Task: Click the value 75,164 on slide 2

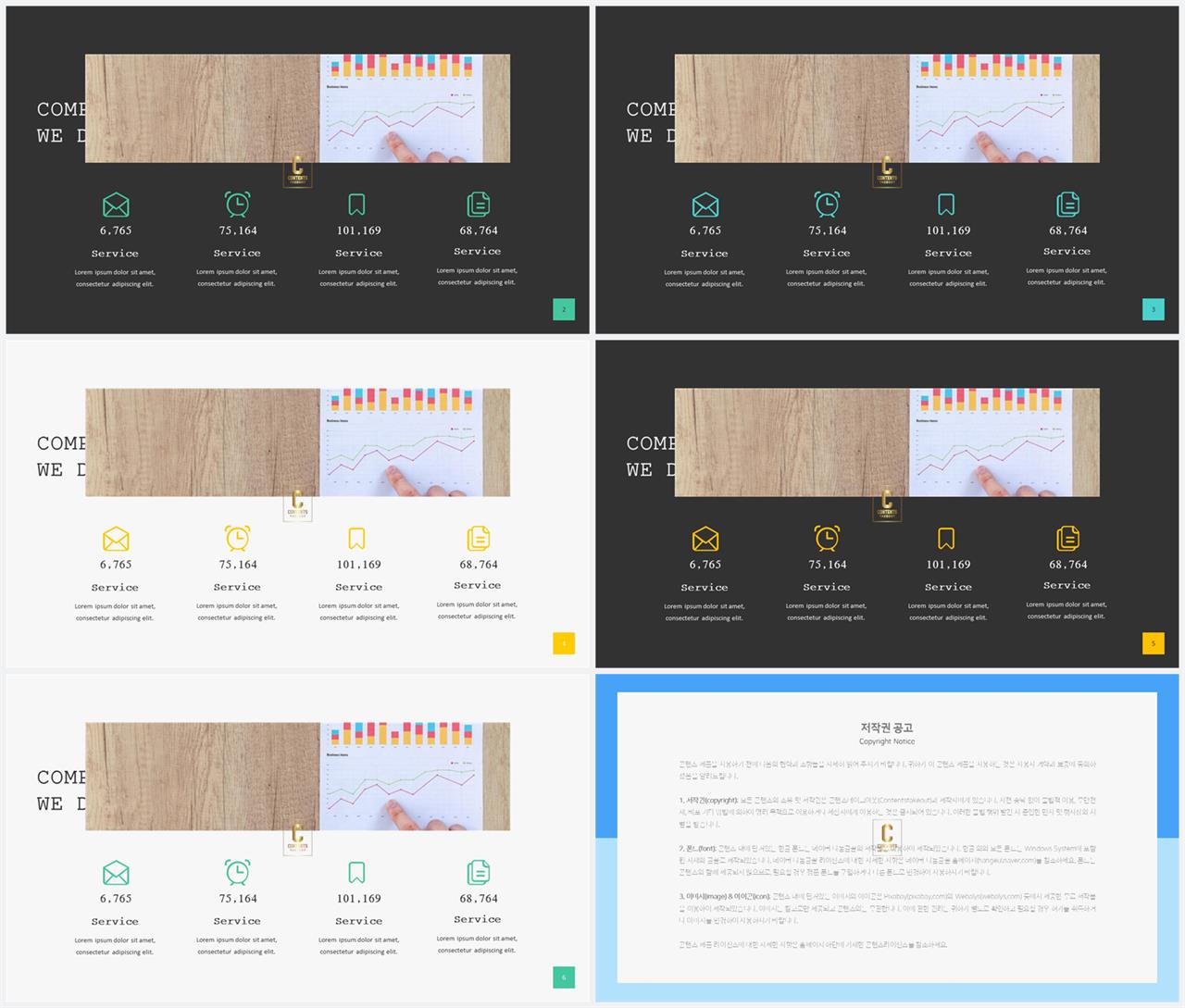Action: pos(238,230)
